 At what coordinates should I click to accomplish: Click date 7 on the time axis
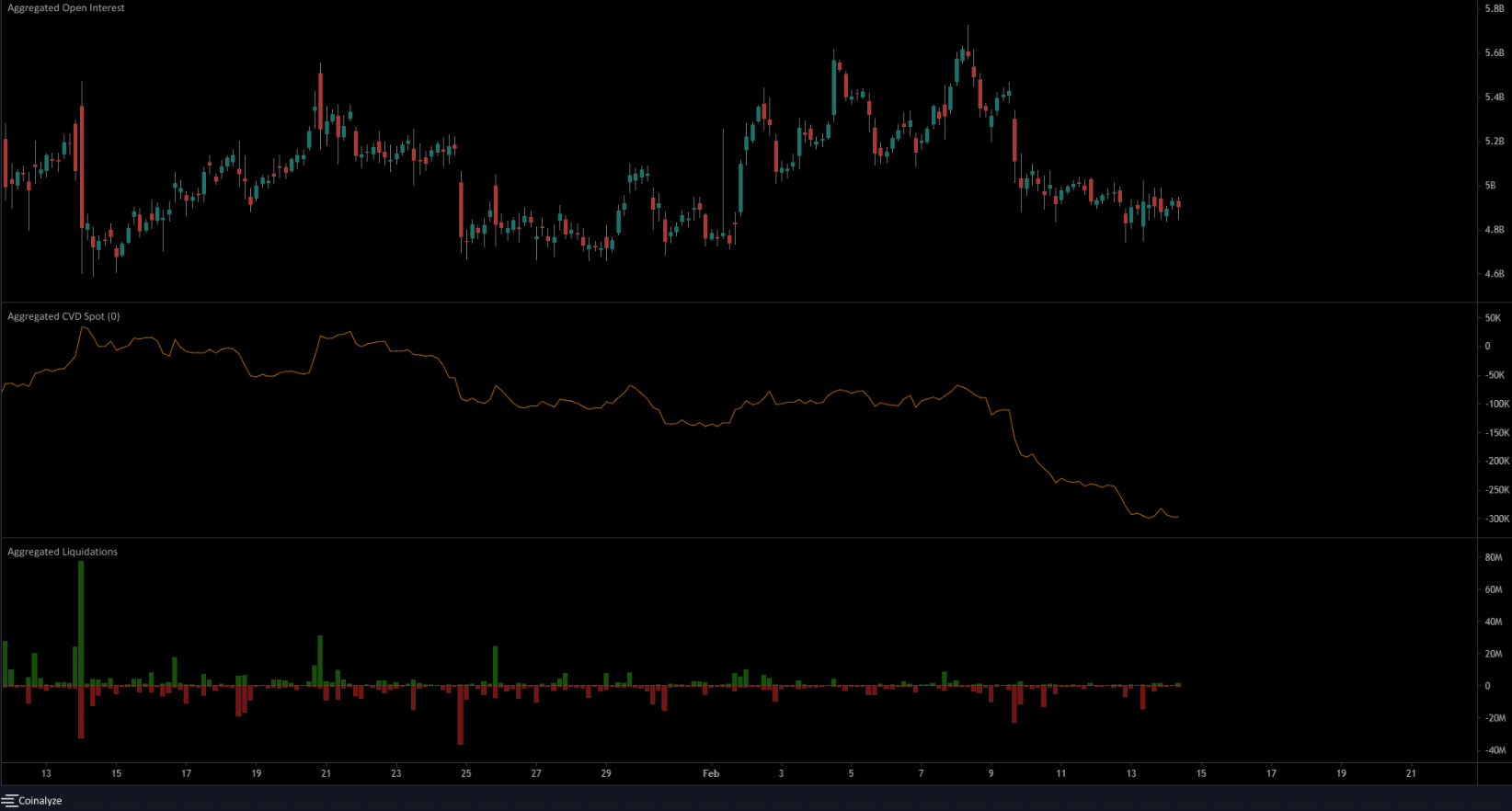pyautogui.click(x=921, y=774)
